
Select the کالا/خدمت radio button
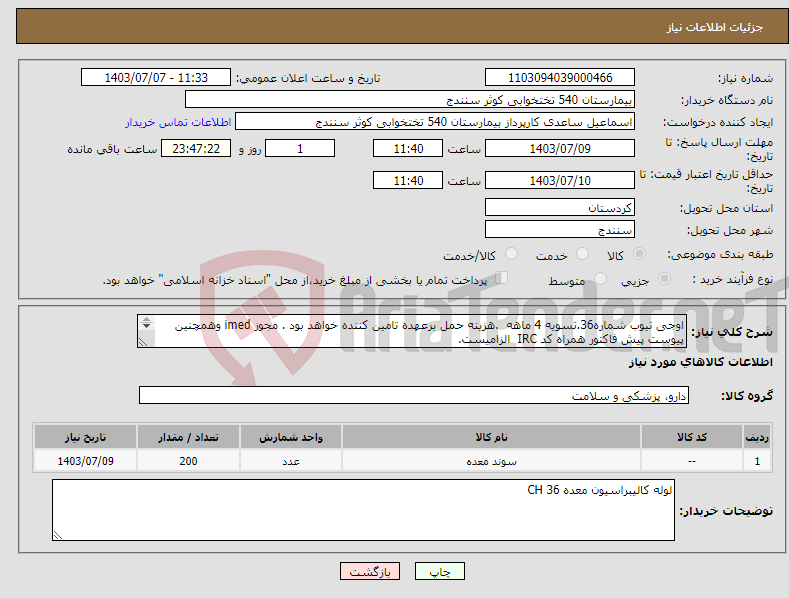511,254
